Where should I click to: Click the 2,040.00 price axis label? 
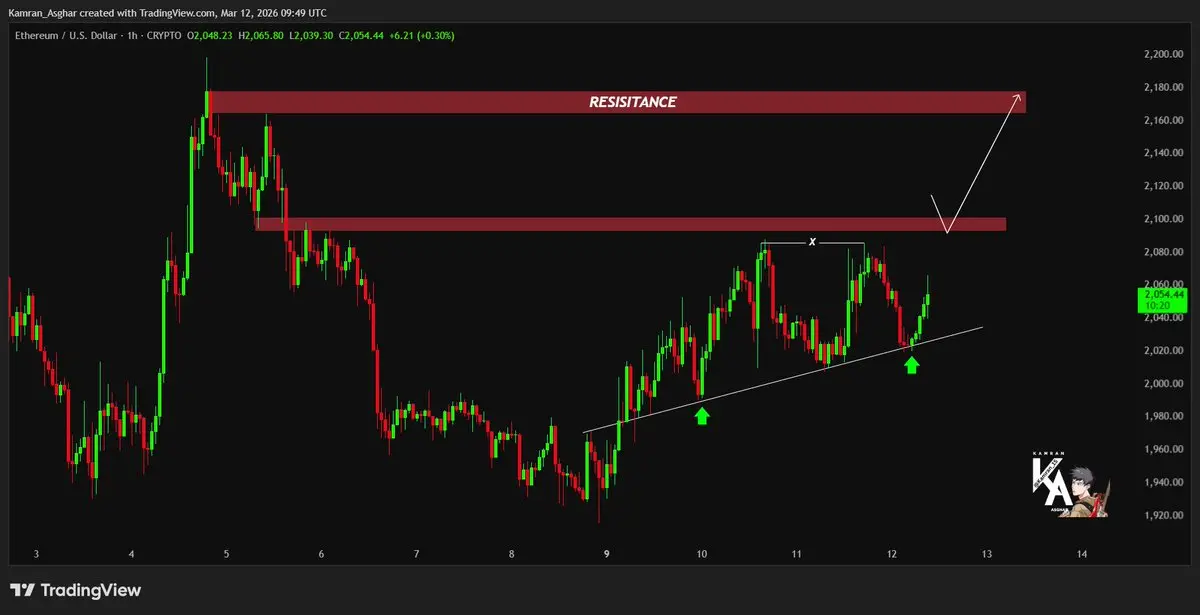pyautogui.click(x=1166, y=318)
